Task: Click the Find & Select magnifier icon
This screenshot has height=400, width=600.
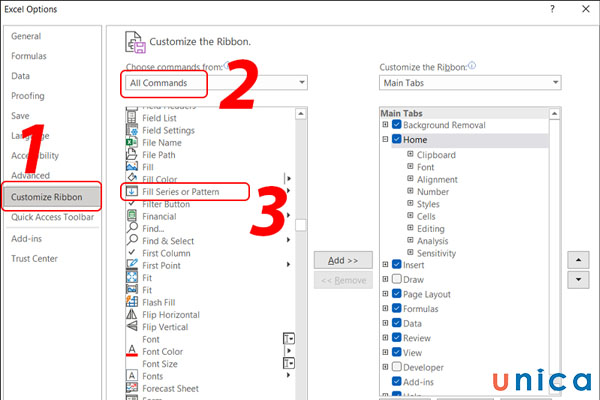Action: pyautogui.click(x=132, y=240)
